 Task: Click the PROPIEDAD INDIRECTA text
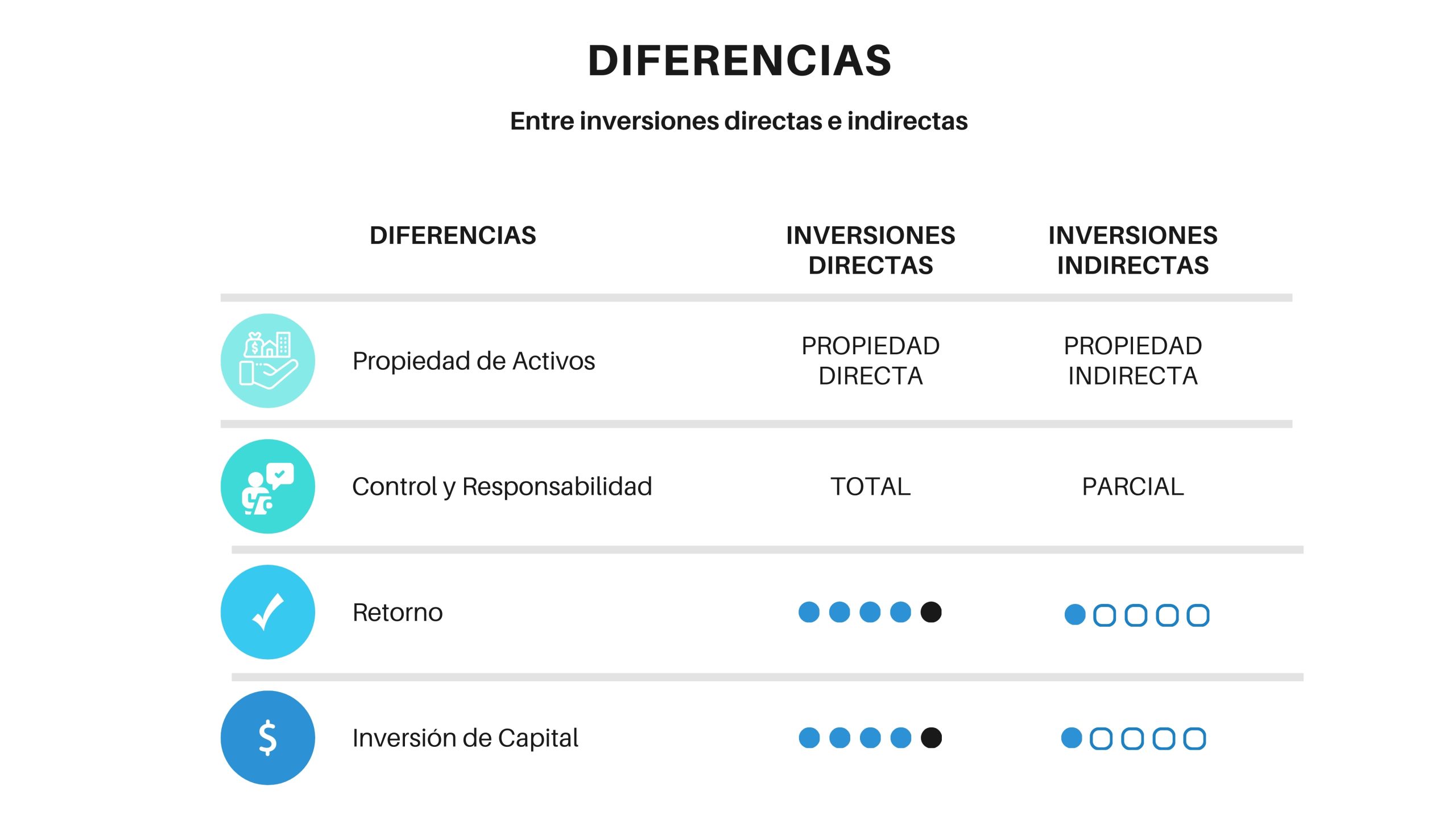click(x=1133, y=361)
